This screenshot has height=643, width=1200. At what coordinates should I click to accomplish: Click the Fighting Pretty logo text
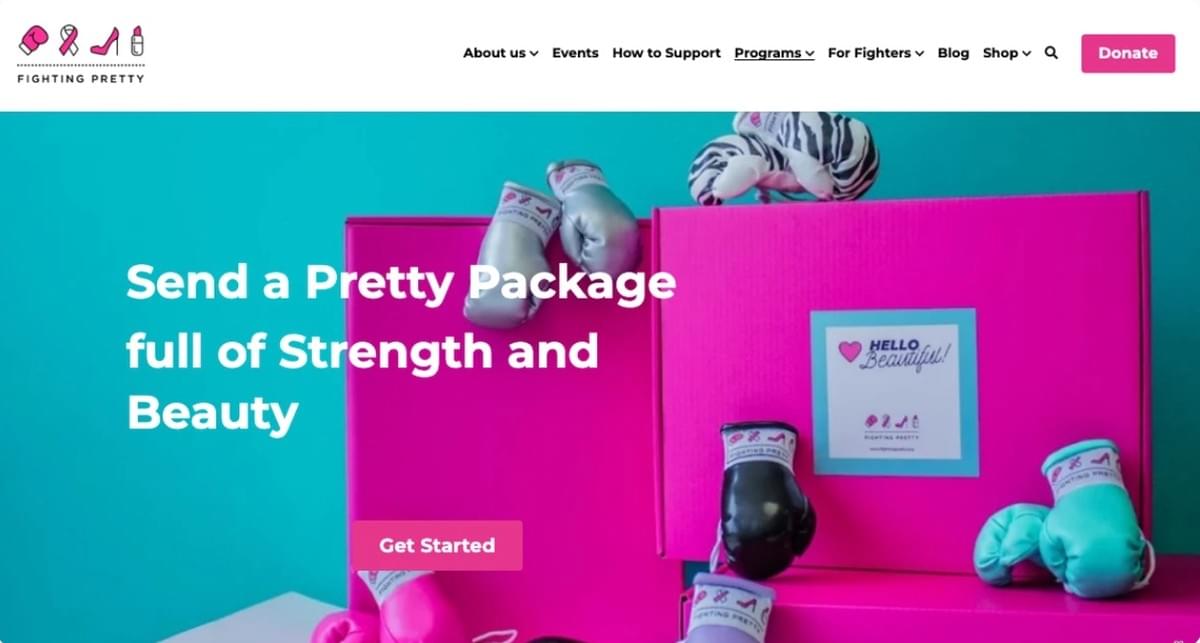click(81, 78)
